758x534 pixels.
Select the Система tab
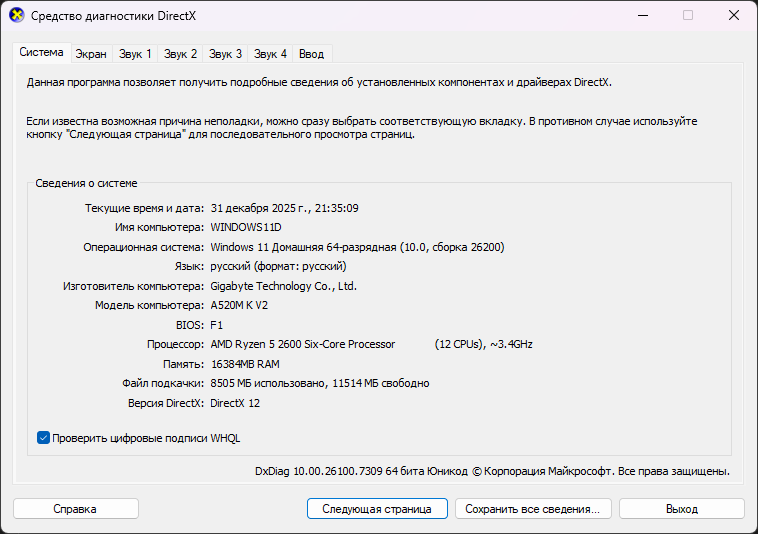[x=42, y=52]
